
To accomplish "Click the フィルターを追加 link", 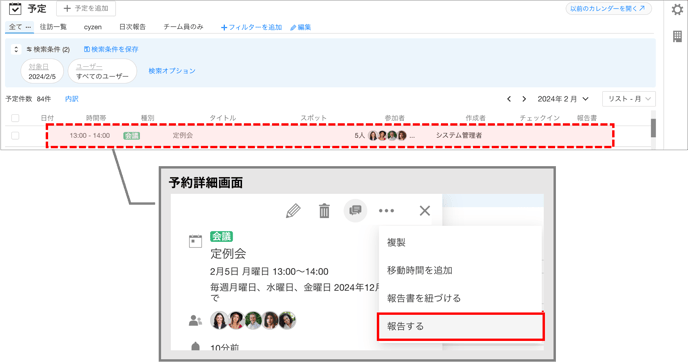I will [x=251, y=27].
